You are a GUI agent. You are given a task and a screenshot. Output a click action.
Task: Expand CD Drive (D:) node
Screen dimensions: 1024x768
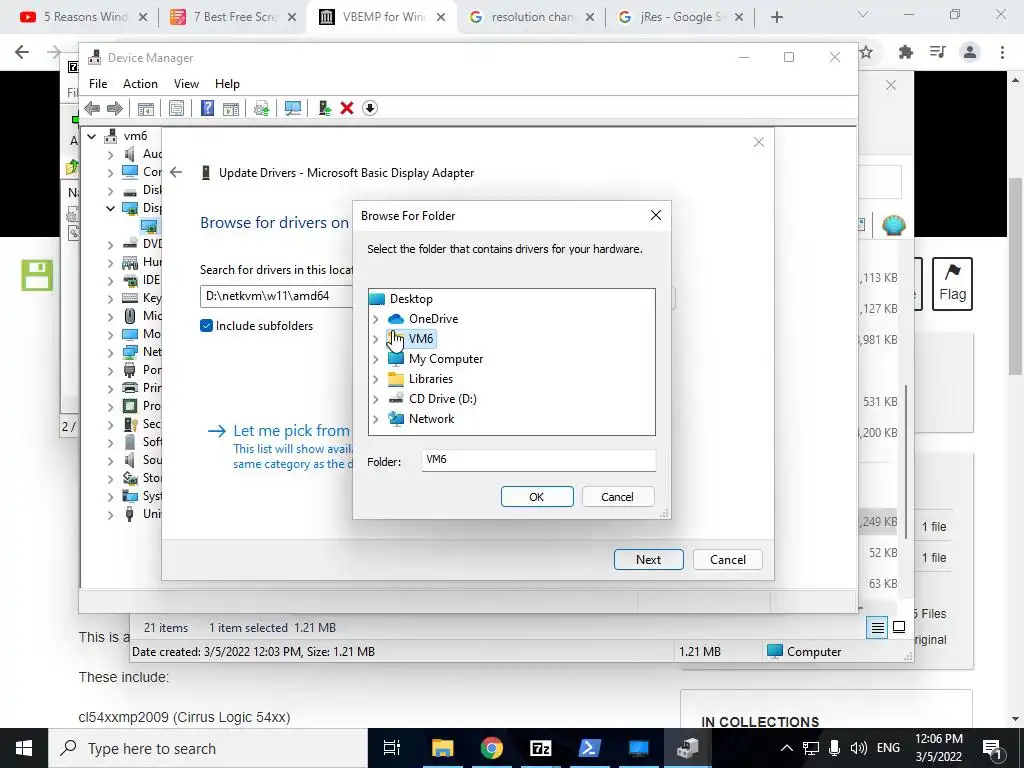click(376, 399)
